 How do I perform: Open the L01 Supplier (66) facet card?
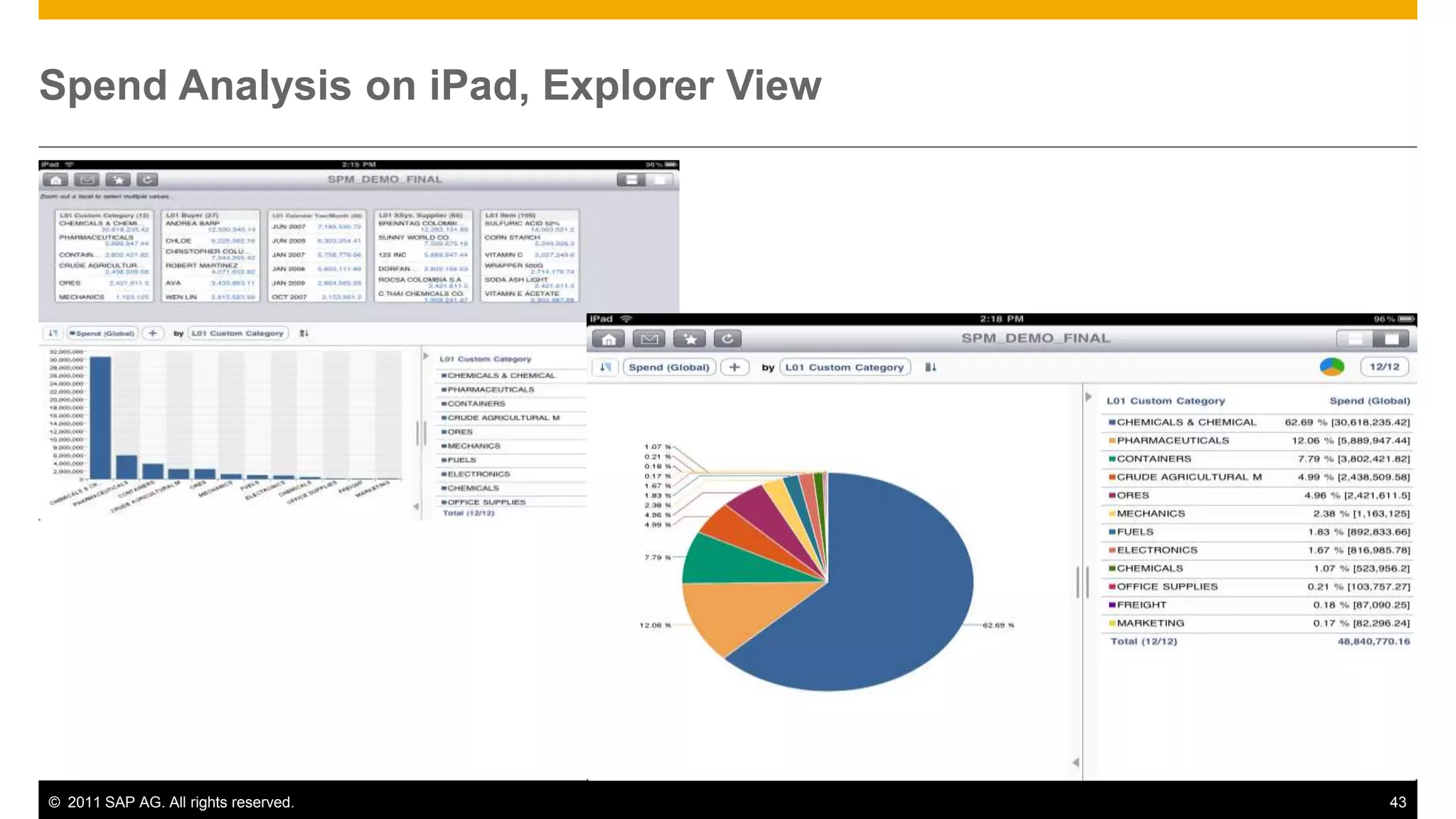click(x=423, y=256)
